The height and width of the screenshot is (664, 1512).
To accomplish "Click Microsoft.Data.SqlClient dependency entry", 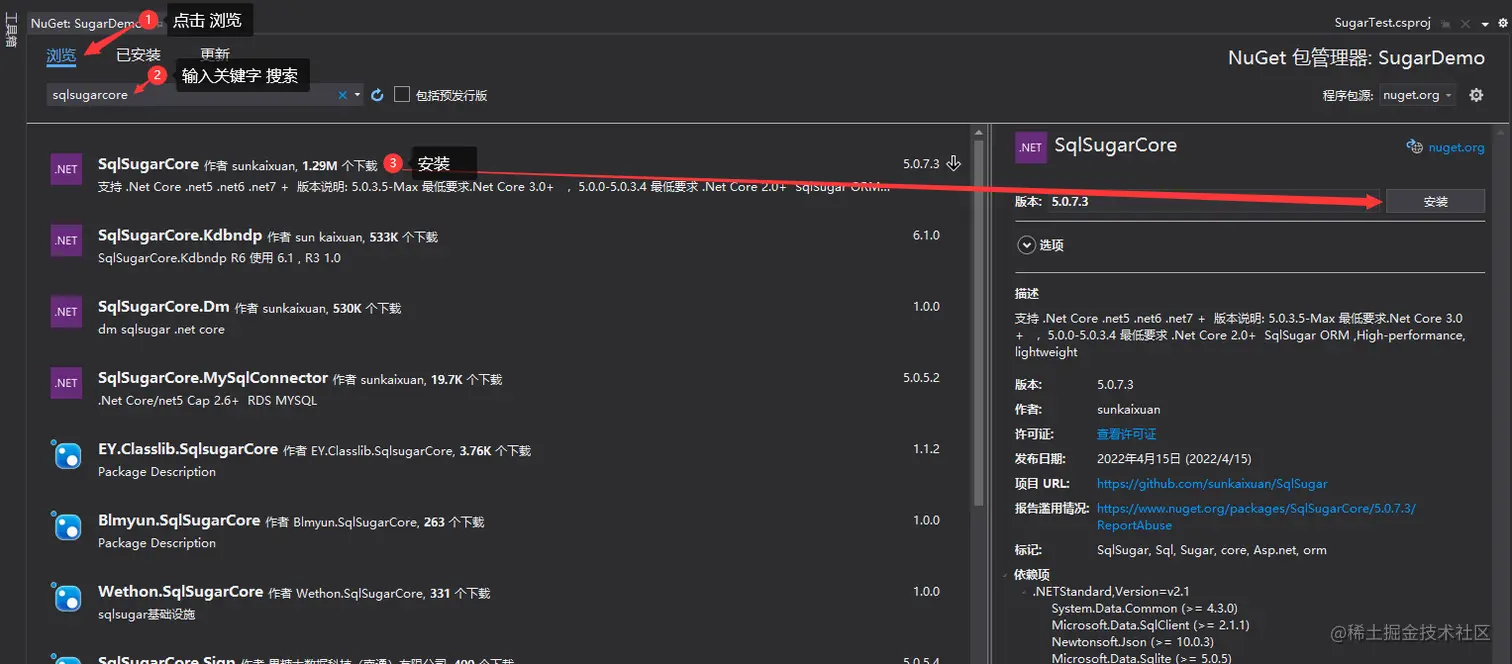I will pyautogui.click(x=1150, y=625).
